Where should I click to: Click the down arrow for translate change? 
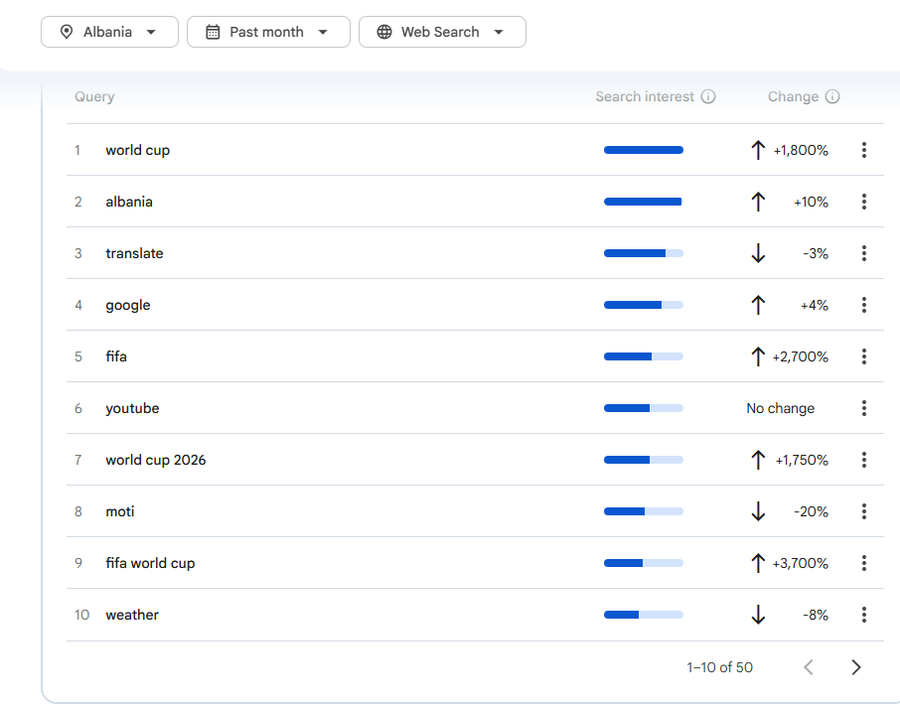758,254
